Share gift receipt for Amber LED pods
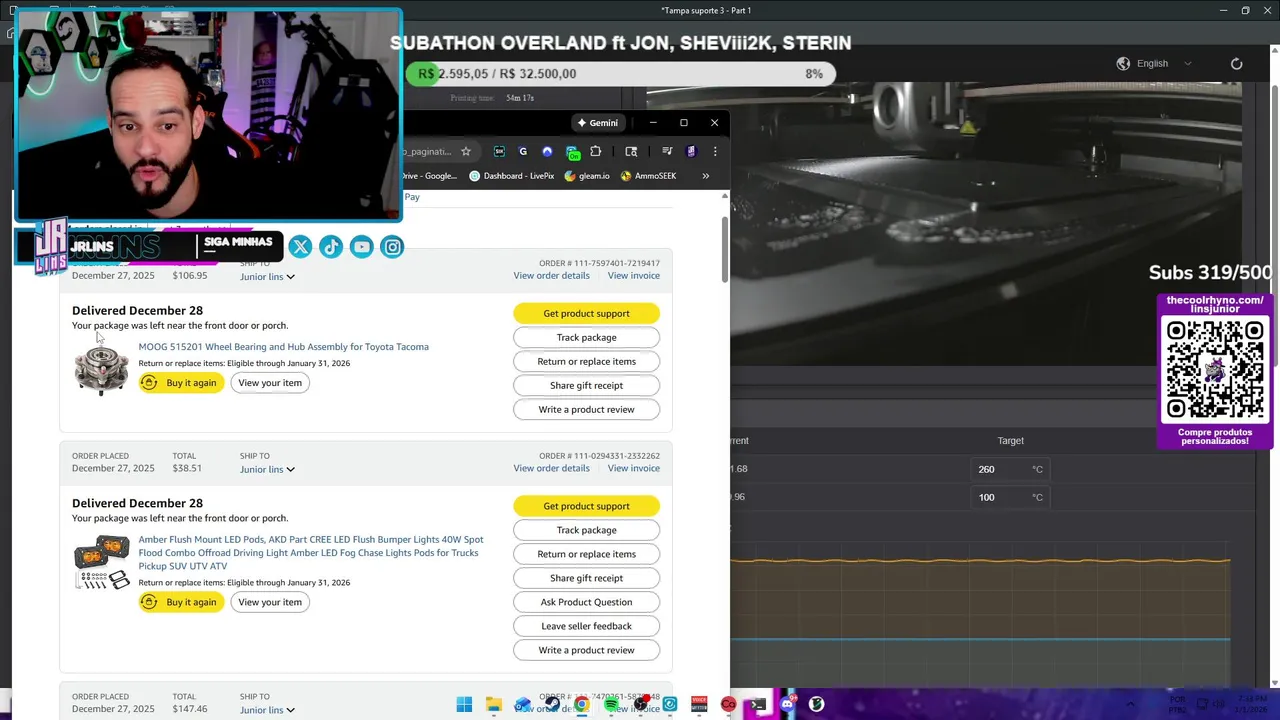 [x=586, y=578]
